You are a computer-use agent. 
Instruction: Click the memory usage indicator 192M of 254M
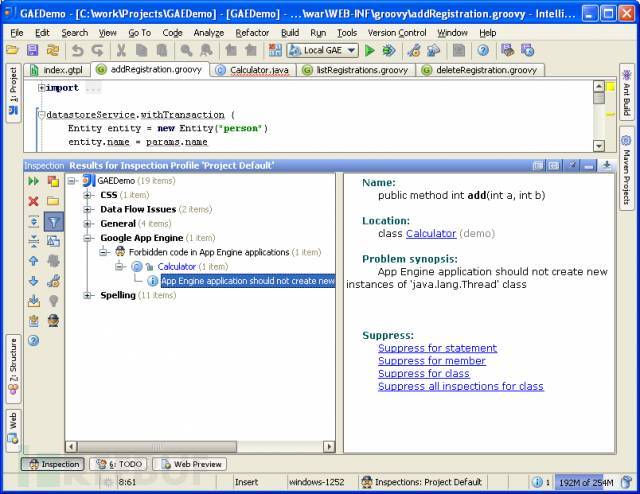click(x=586, y=483)
